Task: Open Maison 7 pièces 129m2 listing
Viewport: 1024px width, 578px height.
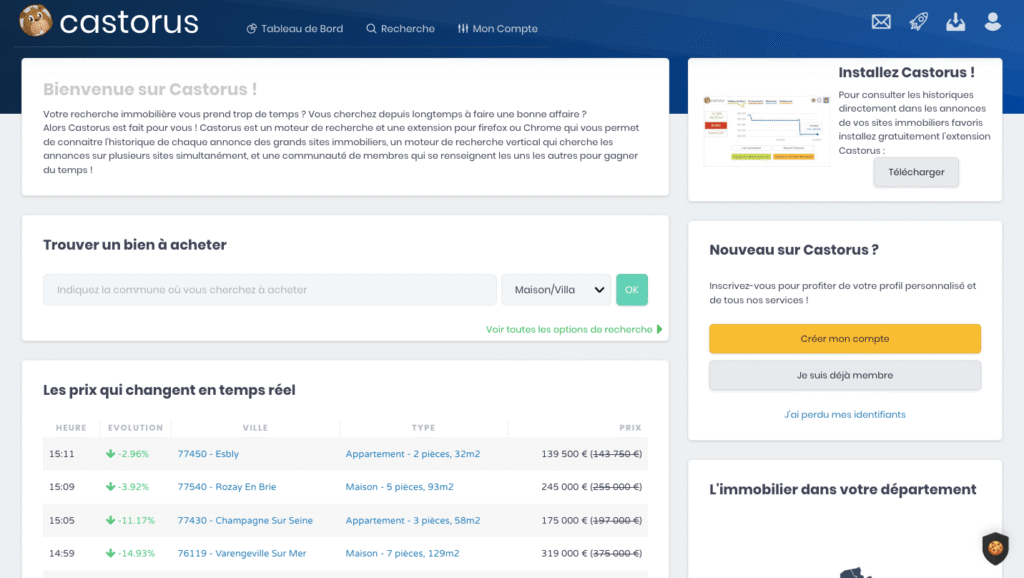Action: pos(402,553)
